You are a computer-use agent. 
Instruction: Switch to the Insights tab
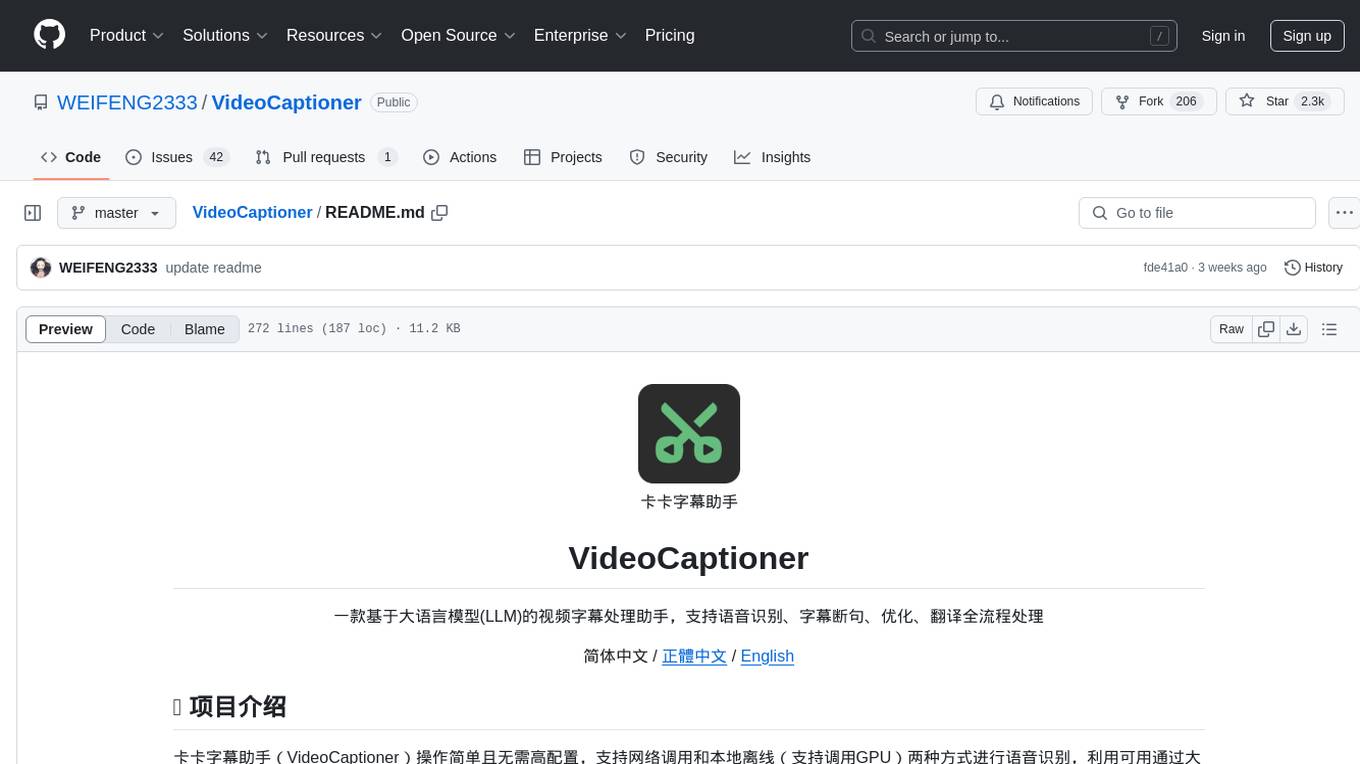(x=772, y=157)
